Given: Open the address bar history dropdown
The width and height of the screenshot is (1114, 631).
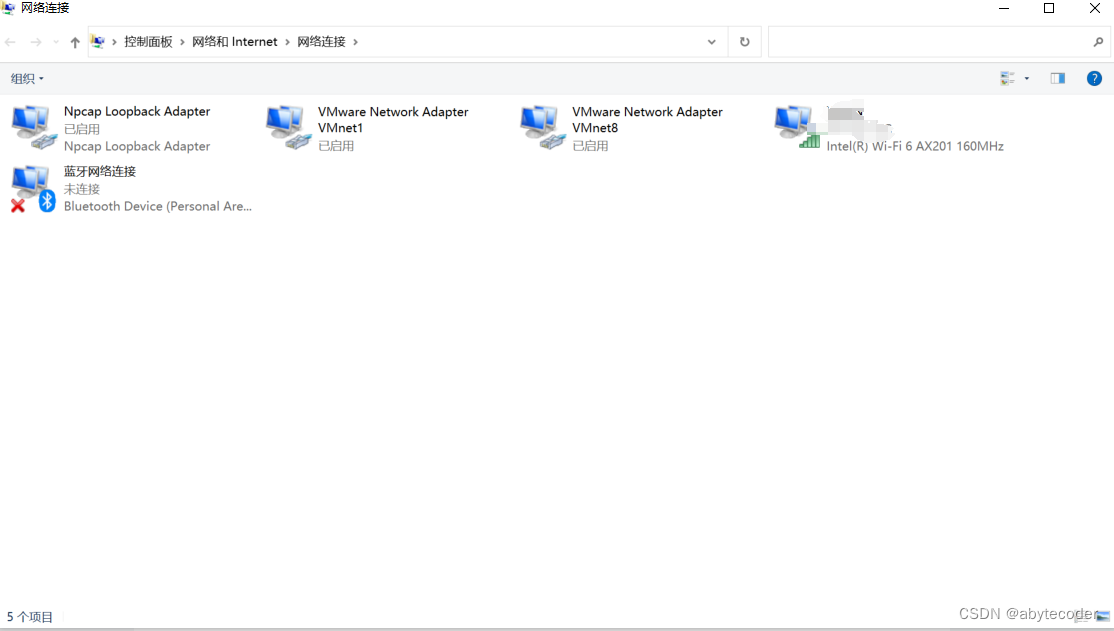Looking at the screenshot, I should pos(711,41).
